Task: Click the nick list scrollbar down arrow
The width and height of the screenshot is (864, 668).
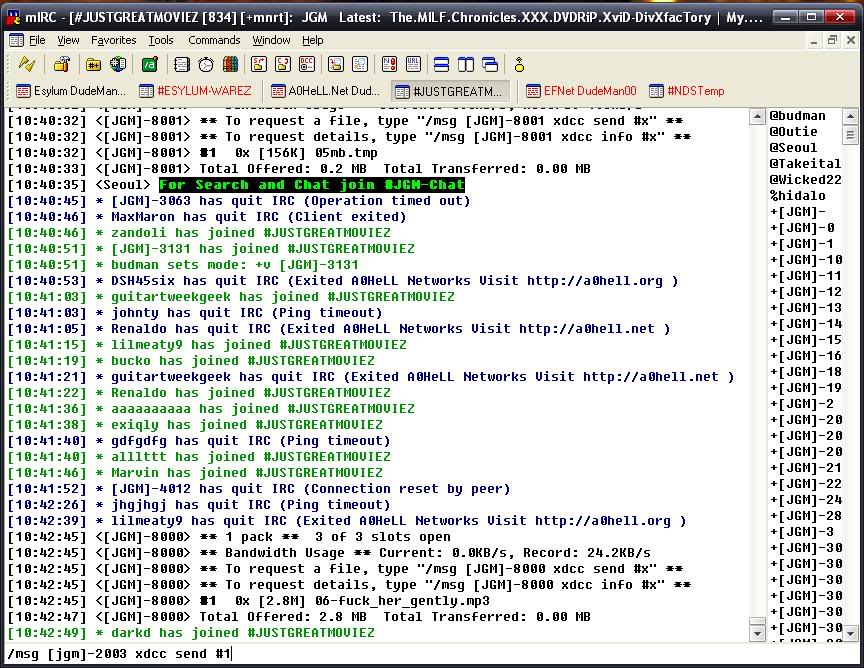Action: point(851,633)
